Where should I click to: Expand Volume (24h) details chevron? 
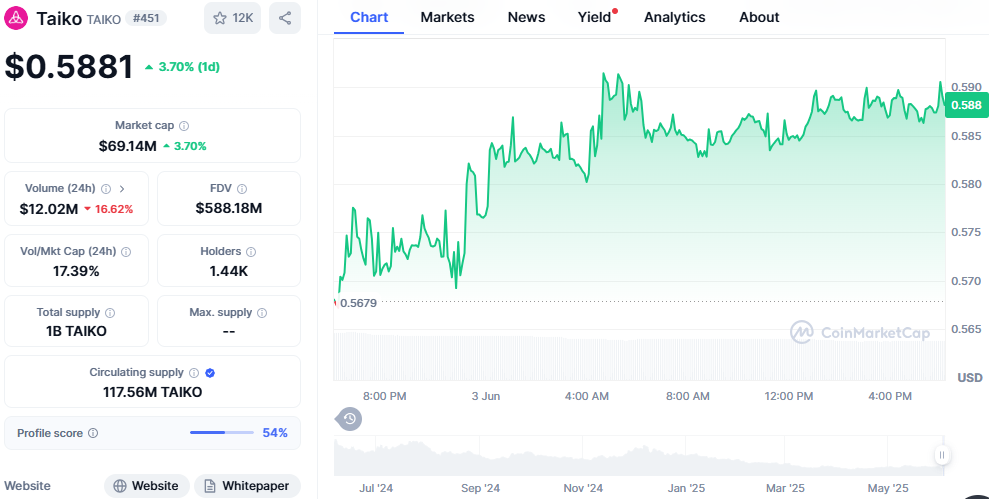pyautogui.click(x=122, y=189)
